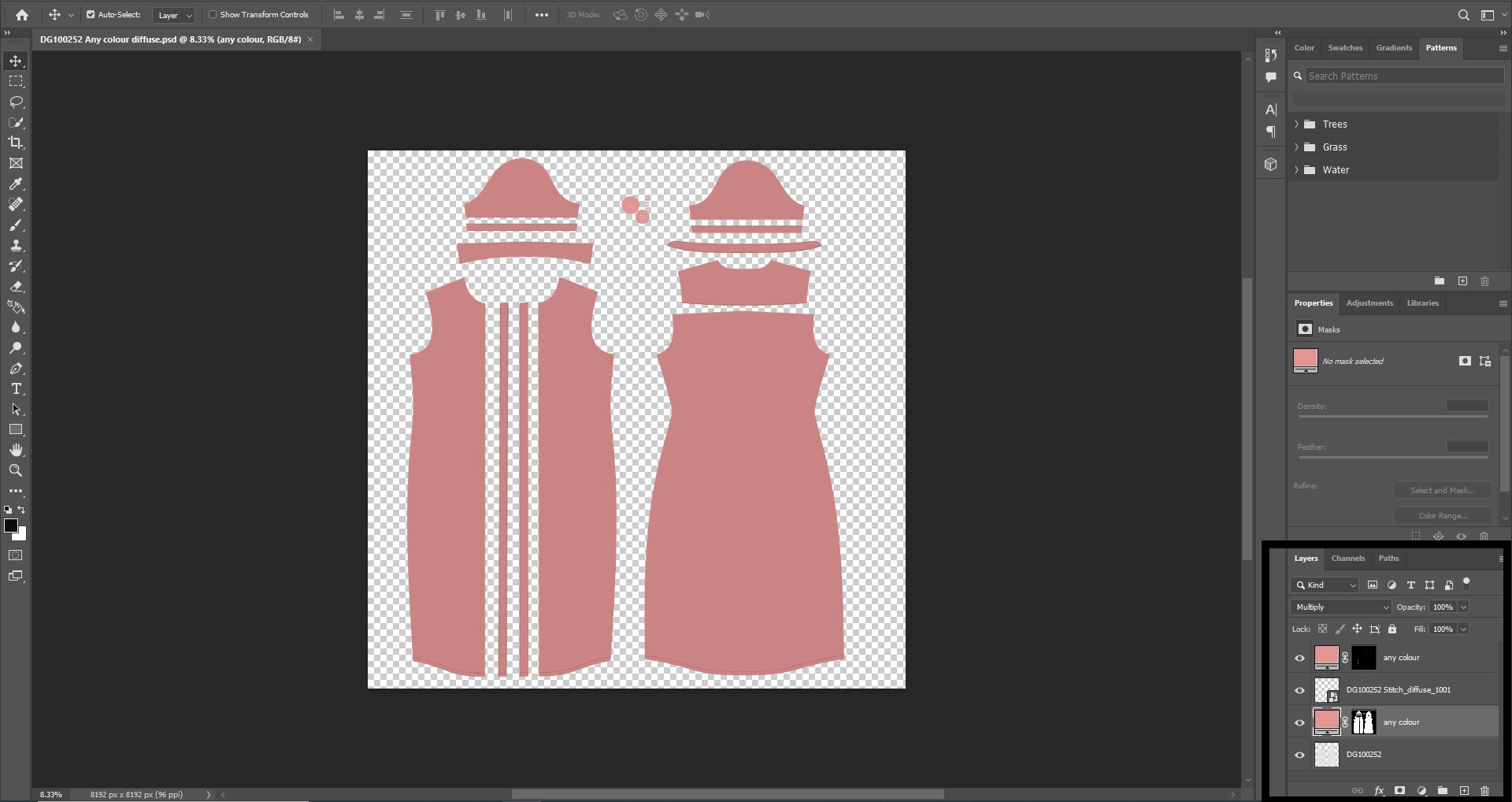The width and height of the screenshot is (1512, 802).
Task: Expand the Water pattern folder
Action: coord(1296,170)
